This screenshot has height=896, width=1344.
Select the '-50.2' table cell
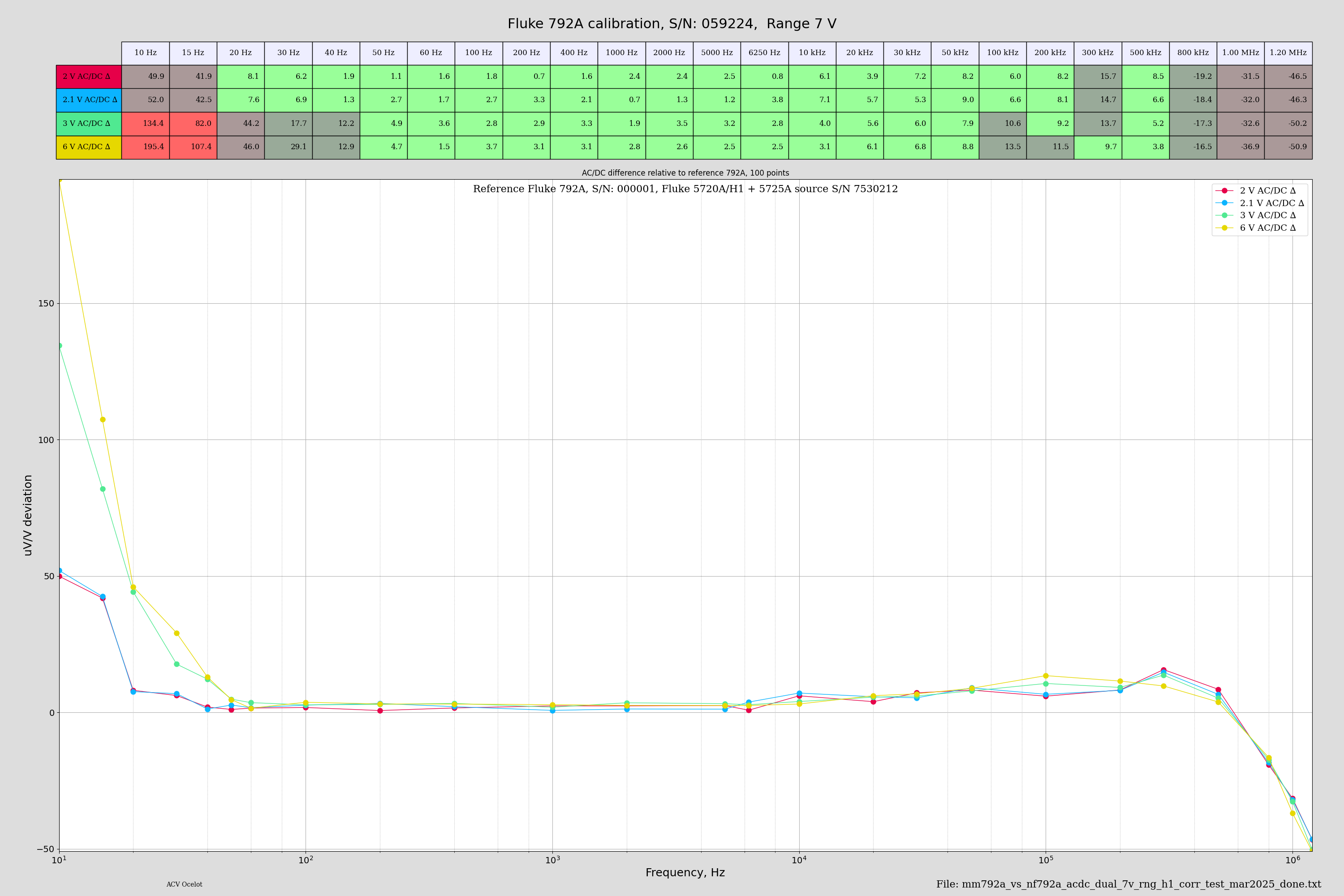click(1288, 124)
